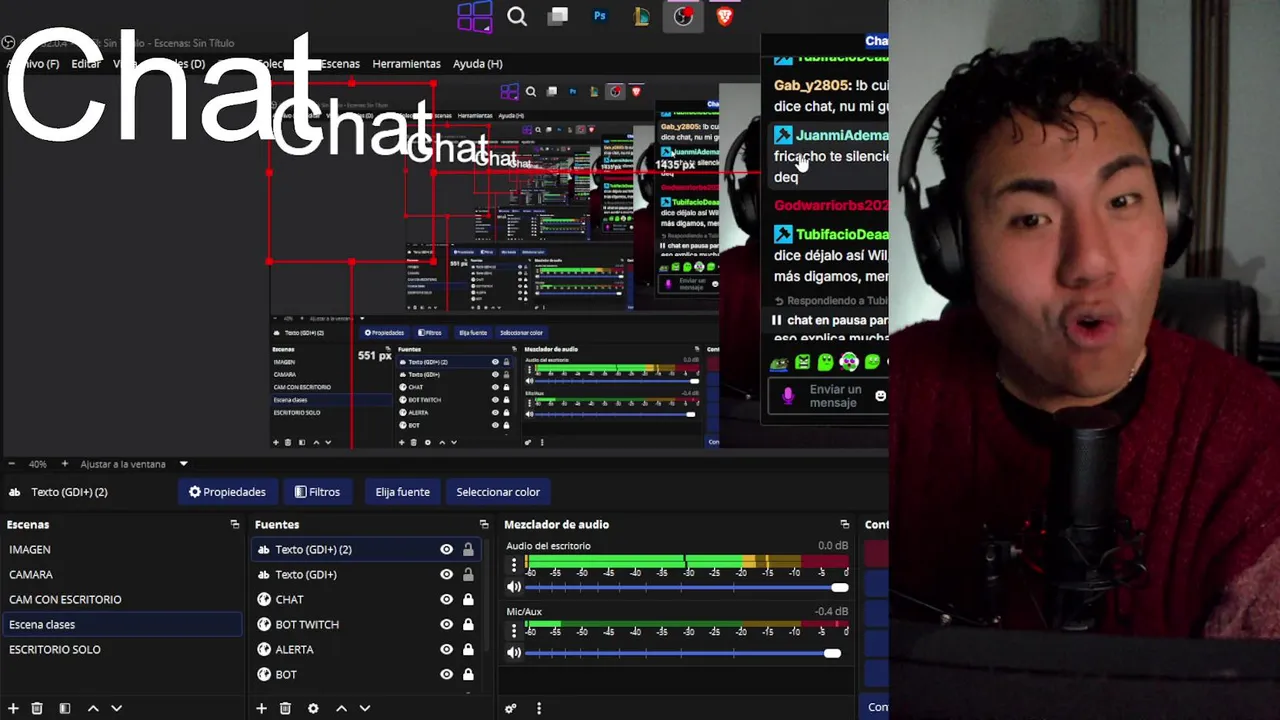Open Audio del escritorio channel options menu
This screenshot has height=720, width=1280.
point(514,565)
